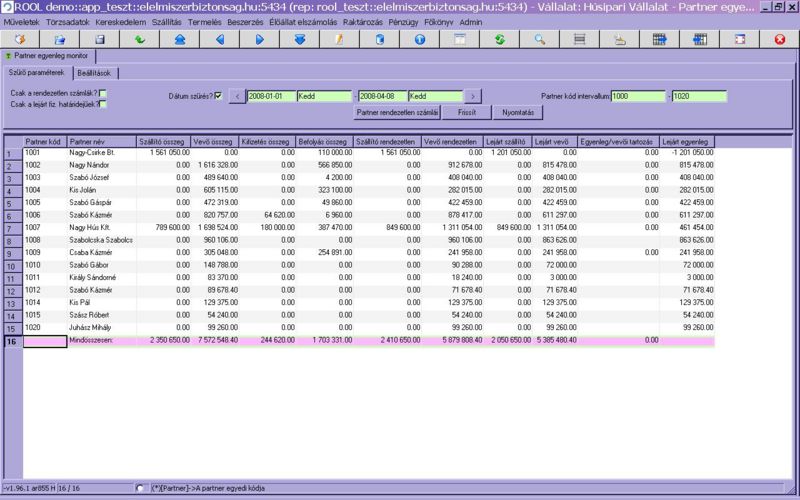Click the start date field 2008-01-01
800x500 pixels.
pyautogui.click(x=271, y=97)
